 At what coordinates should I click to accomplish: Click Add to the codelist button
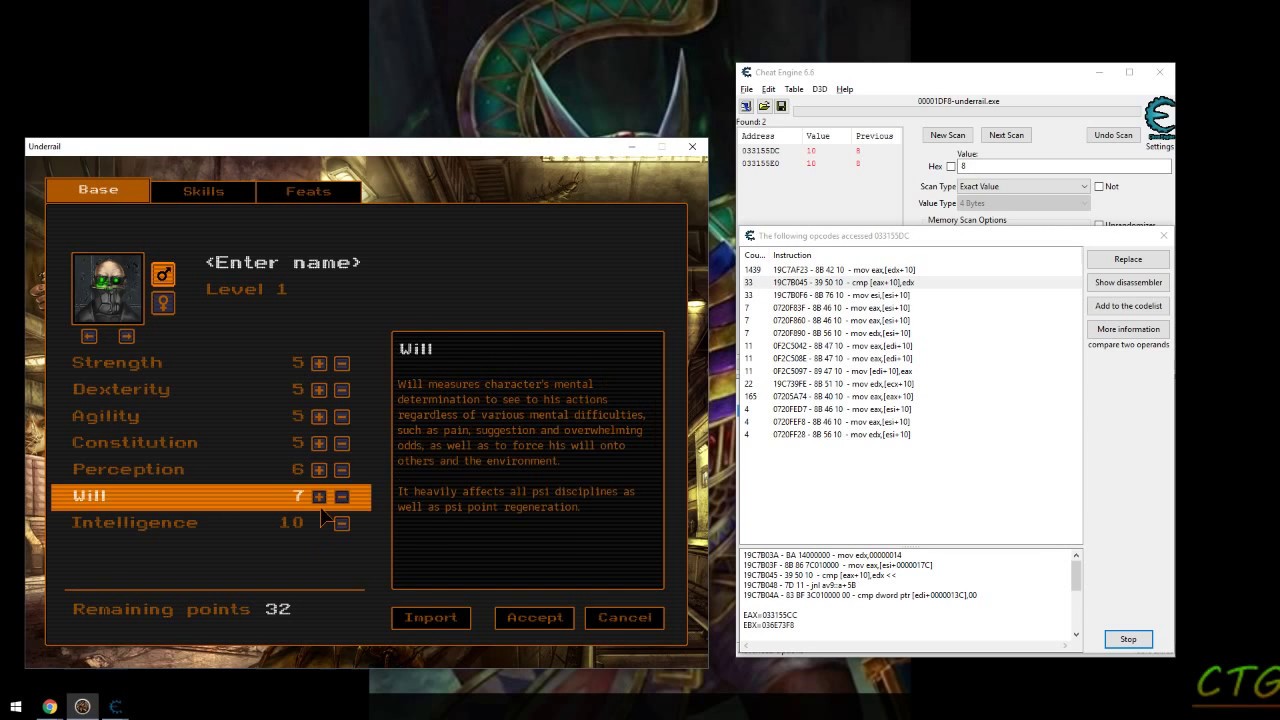(1128, 306)
